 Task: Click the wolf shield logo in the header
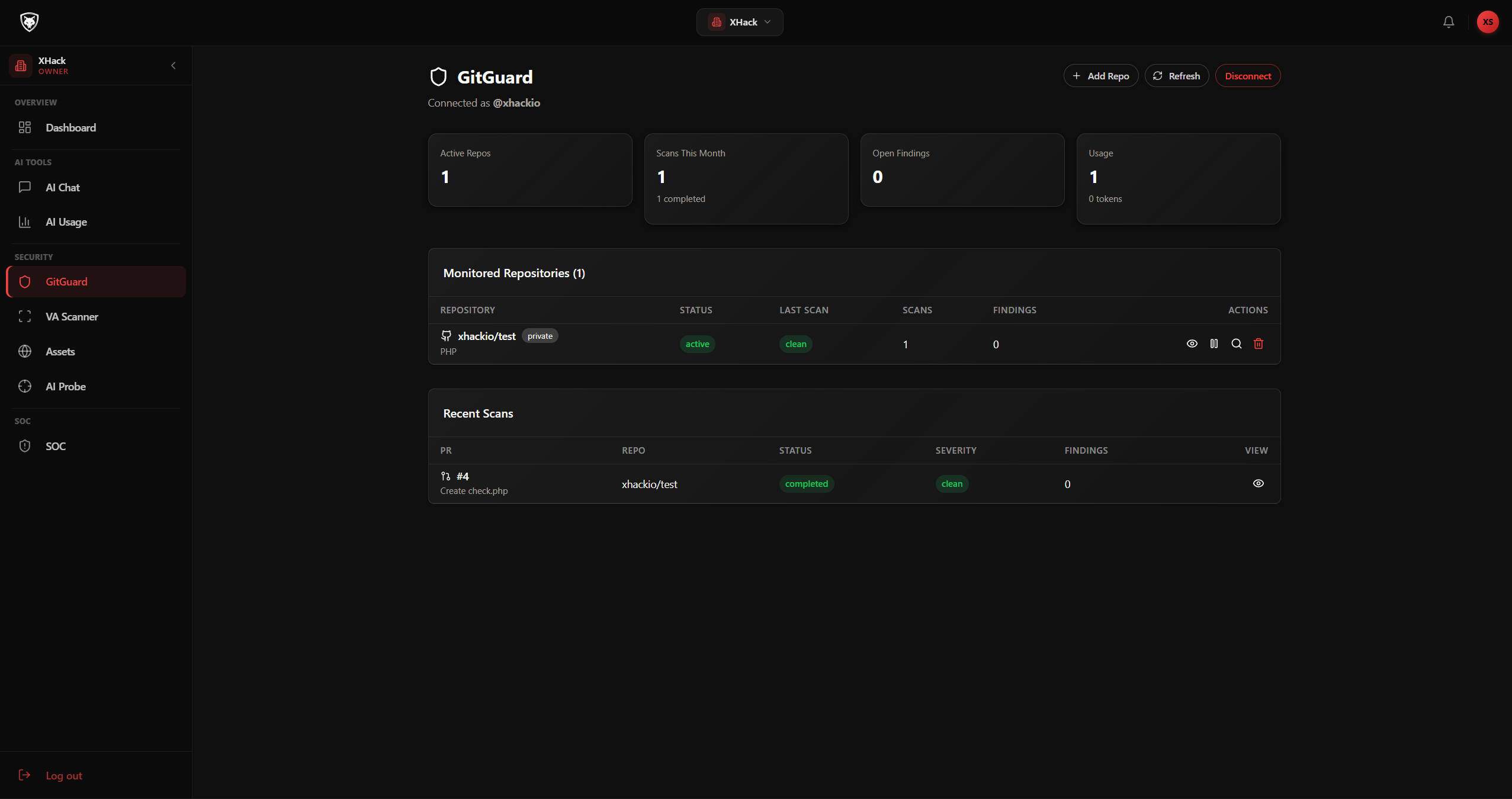[x=29, y=22]
